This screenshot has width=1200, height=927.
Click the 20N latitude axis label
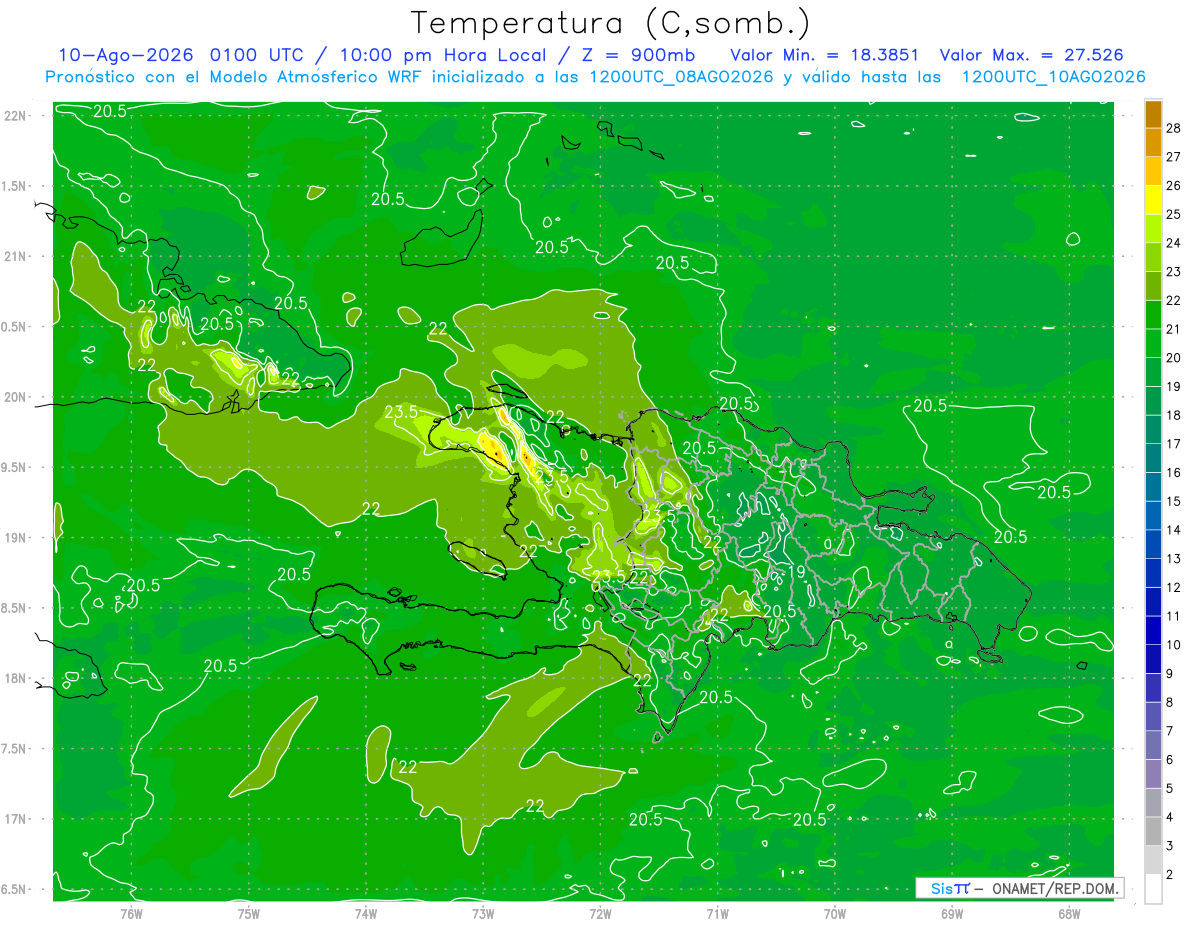[15, 397]
